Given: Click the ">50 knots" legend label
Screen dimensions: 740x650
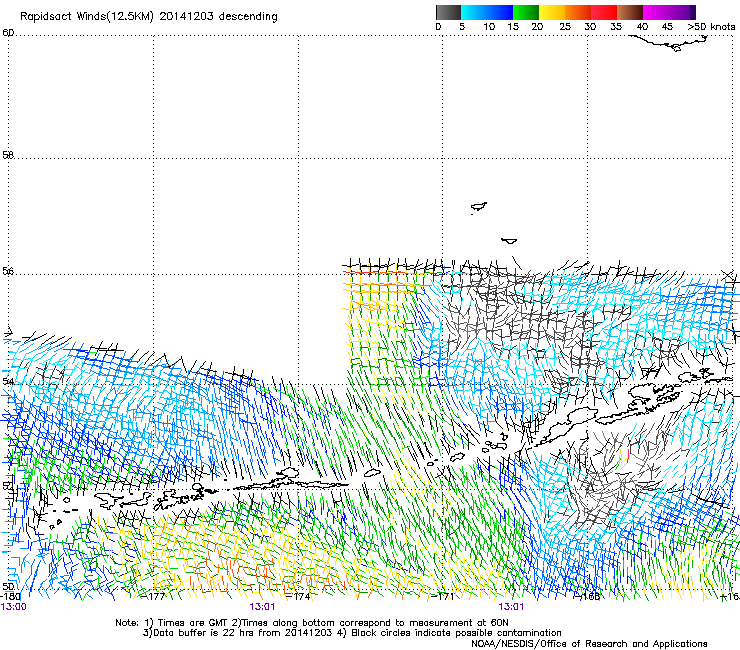Looking at the screenshot, I should 711,27.
